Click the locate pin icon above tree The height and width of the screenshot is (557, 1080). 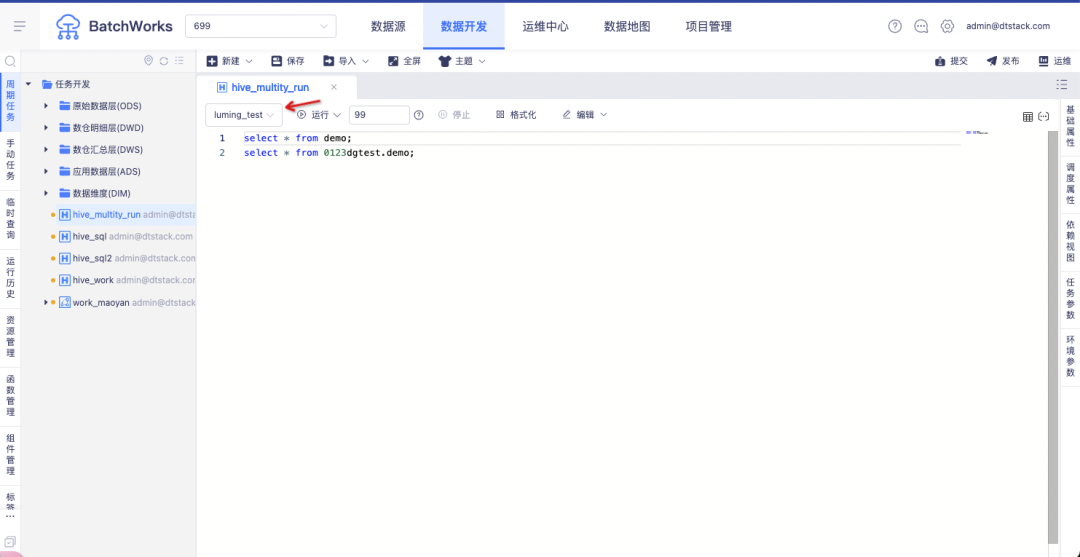coord(148,61)
